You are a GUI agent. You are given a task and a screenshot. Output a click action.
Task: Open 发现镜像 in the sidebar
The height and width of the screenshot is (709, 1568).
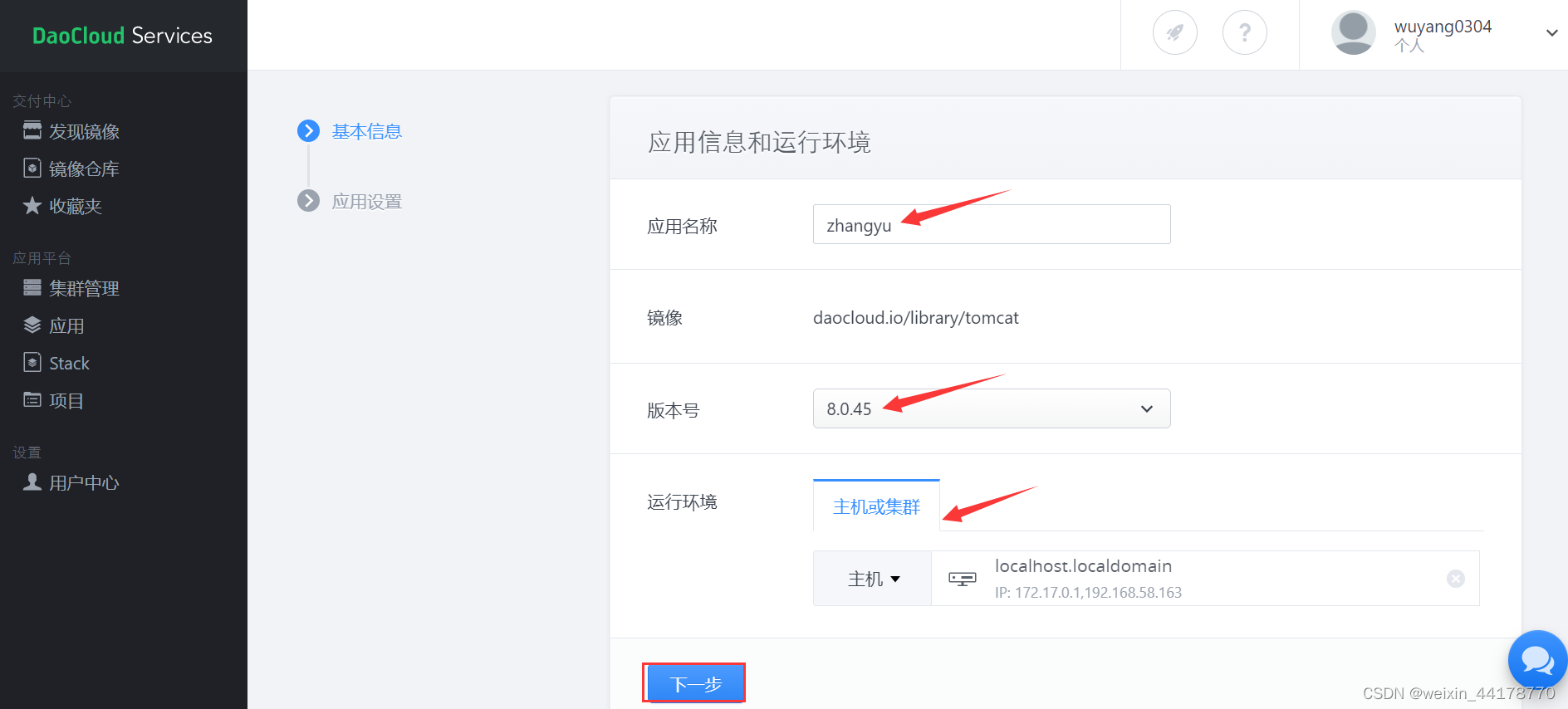coord(84,131)
